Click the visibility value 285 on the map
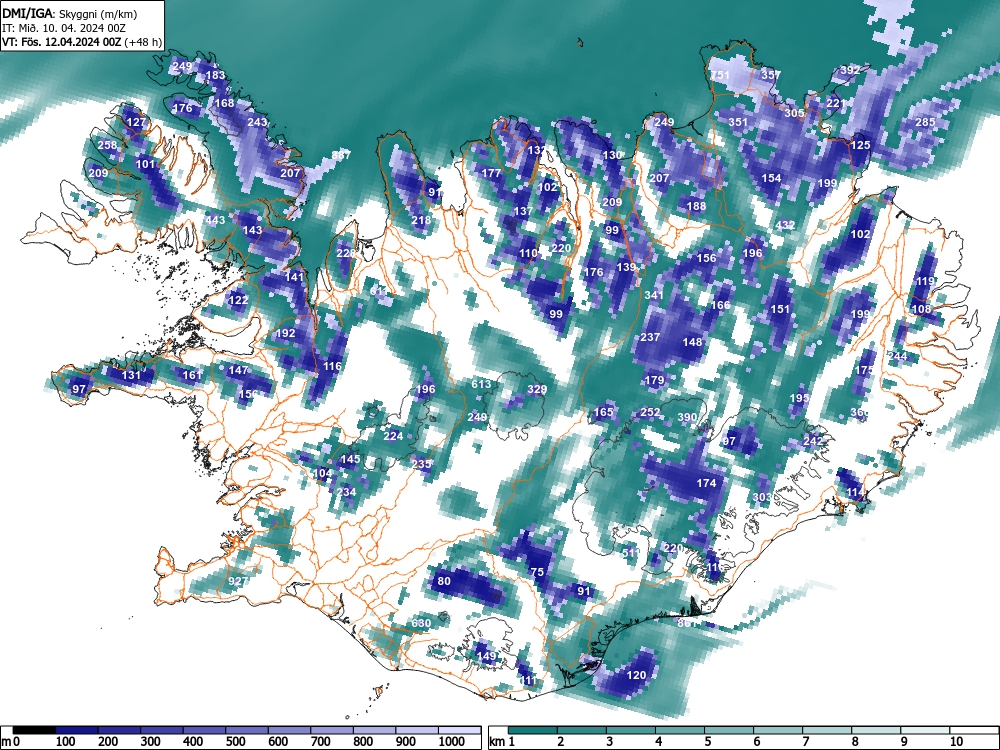This screenshot has height=750, width=1000. click(x=925, y=122)
